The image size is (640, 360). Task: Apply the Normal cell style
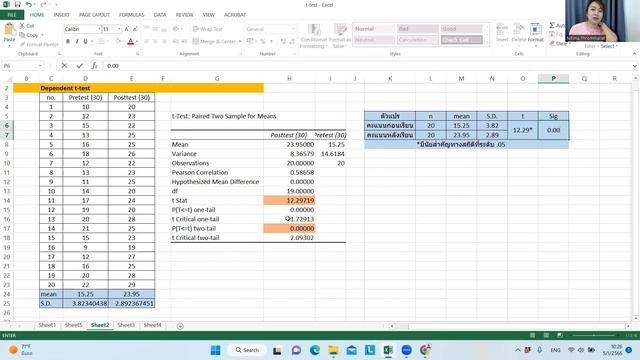pyautogui.click(x=373, y=29)
